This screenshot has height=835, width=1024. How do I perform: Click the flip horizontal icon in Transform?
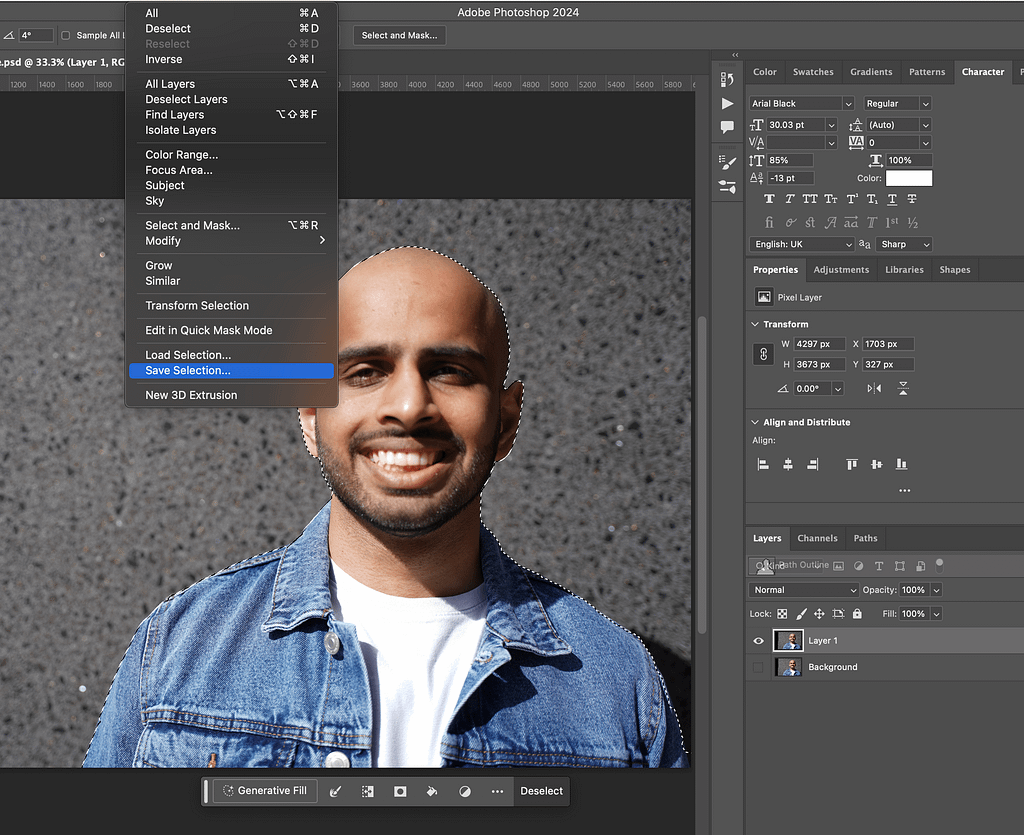875,388
